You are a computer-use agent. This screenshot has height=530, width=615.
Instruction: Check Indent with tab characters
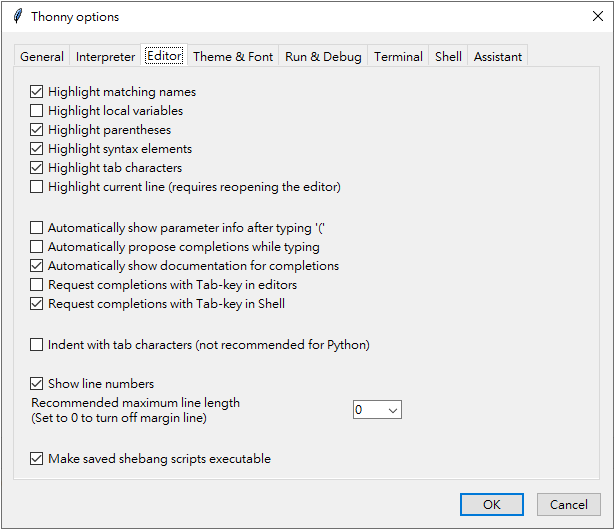(36, 345)
